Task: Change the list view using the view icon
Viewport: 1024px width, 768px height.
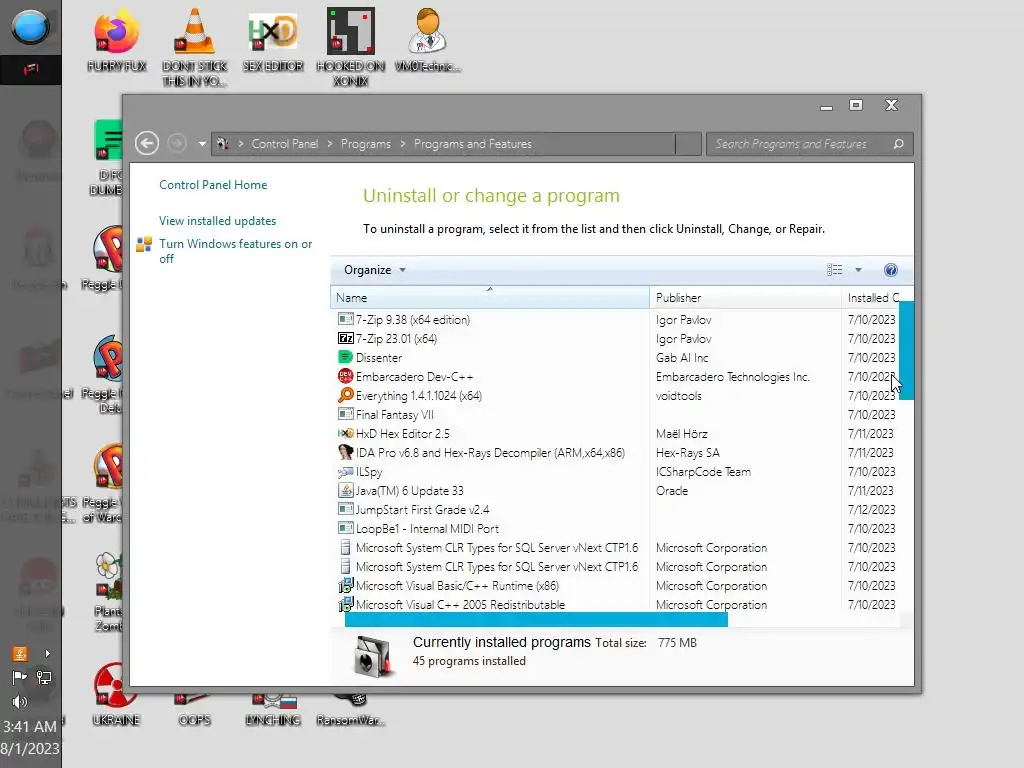Action: 835,270
